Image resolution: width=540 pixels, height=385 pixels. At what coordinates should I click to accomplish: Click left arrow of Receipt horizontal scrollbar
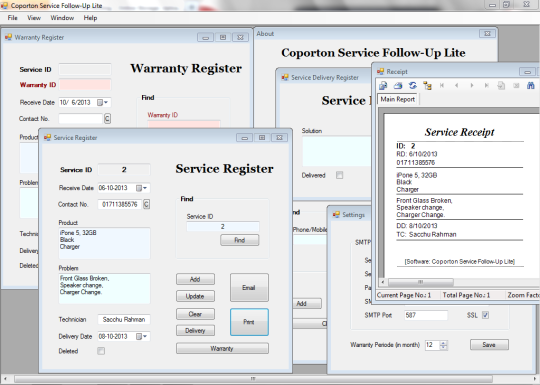[x=383, y=282]
